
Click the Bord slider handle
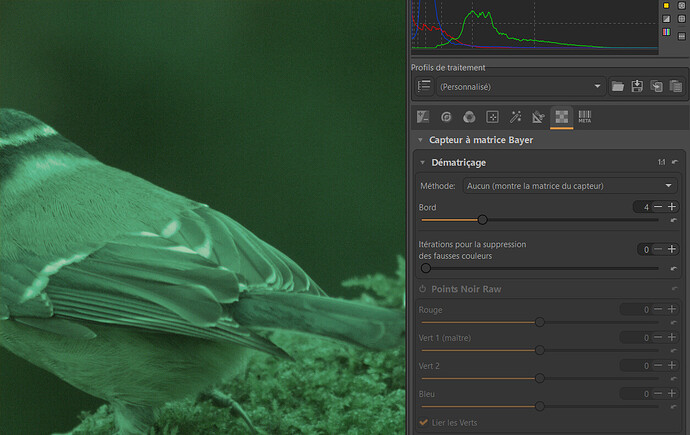point(482,219)
